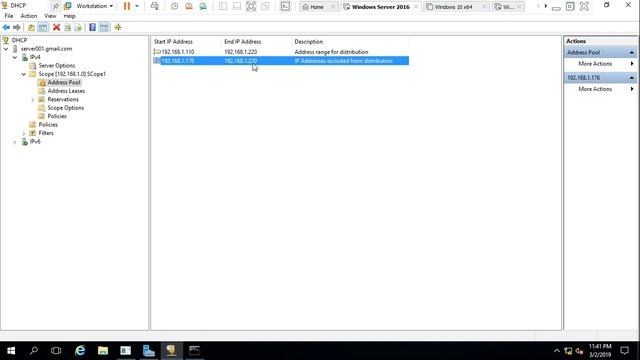
Task: Open the File menu
Action: tap(9, 16)
